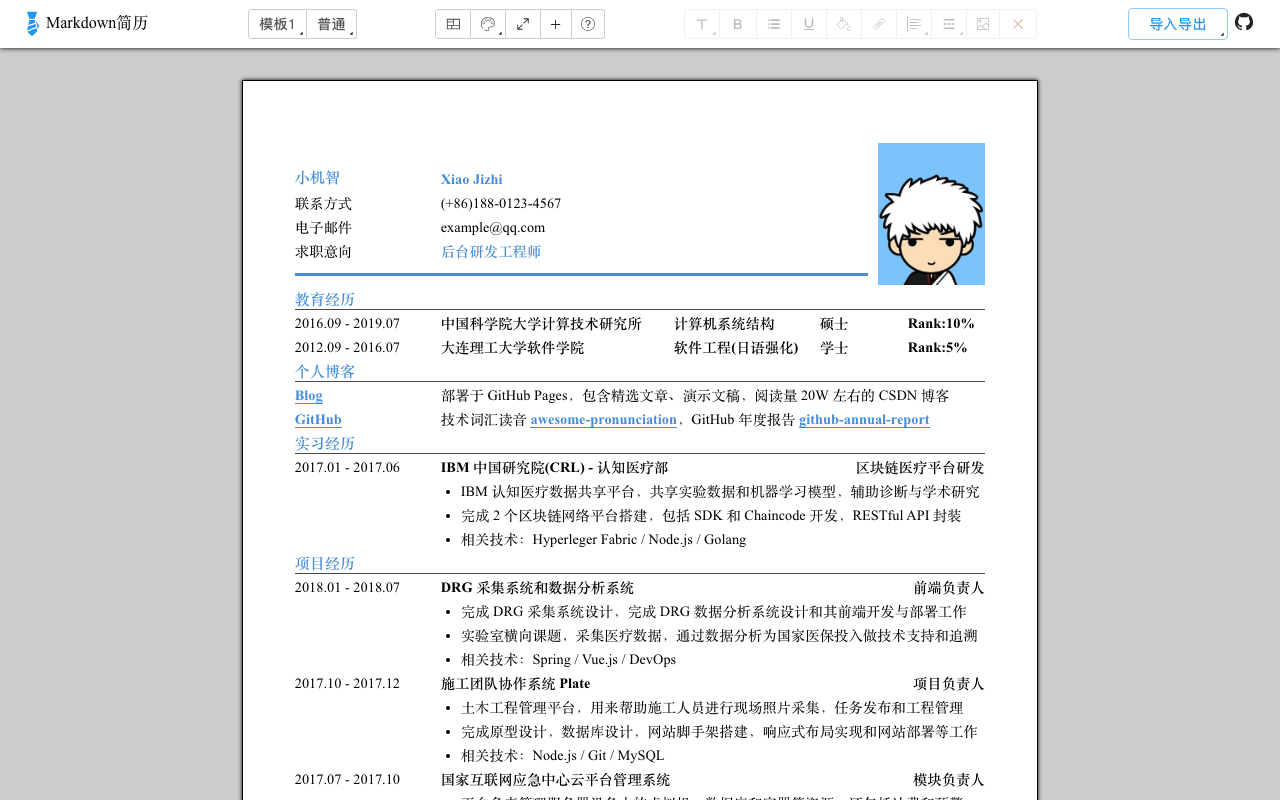Click the 教育经历 section heading
This screenshot has width=1280, height=800.
point(325,300)
